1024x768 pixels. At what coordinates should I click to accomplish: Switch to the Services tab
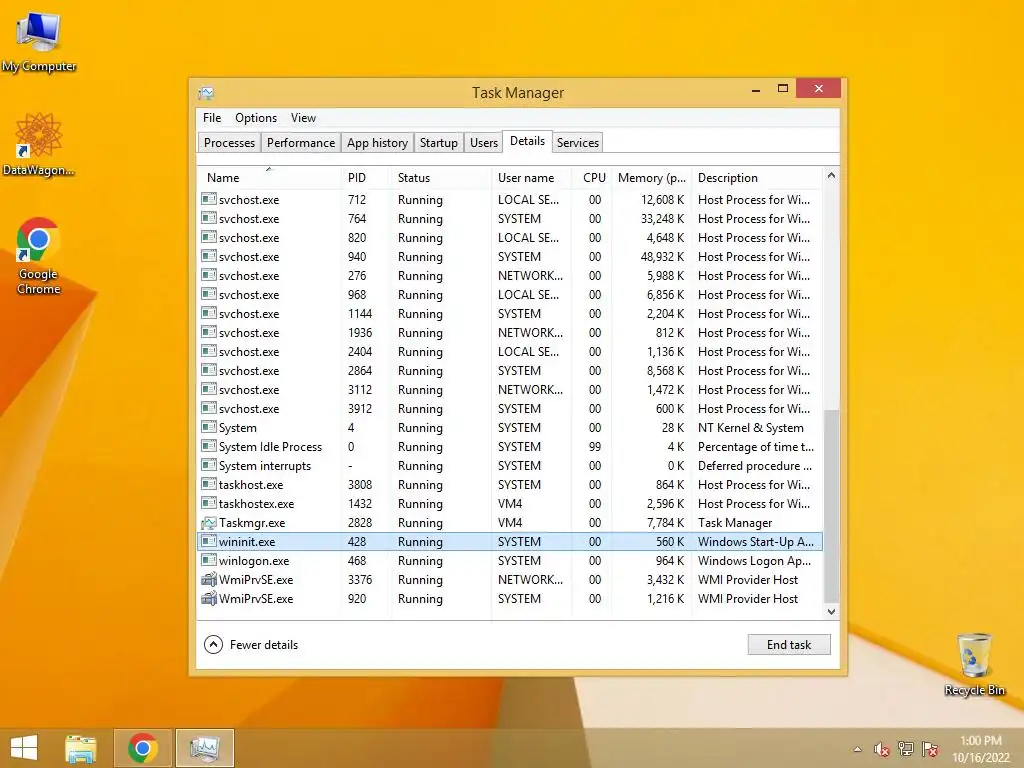[x=578, y=142]
